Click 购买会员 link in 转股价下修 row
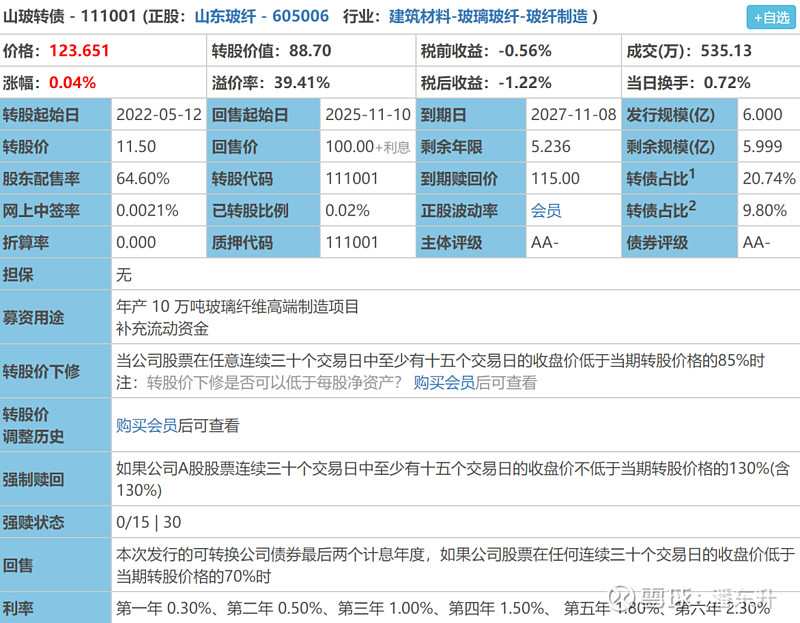The image size is (800, 623). point(444,383)
